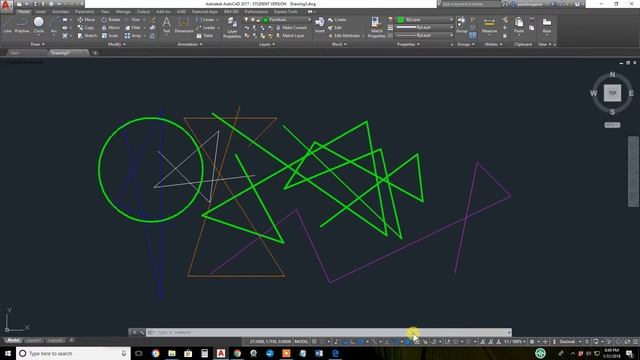Click Edit block button
The width and height of the screenshot is (640, 360).
pos(335,28)
